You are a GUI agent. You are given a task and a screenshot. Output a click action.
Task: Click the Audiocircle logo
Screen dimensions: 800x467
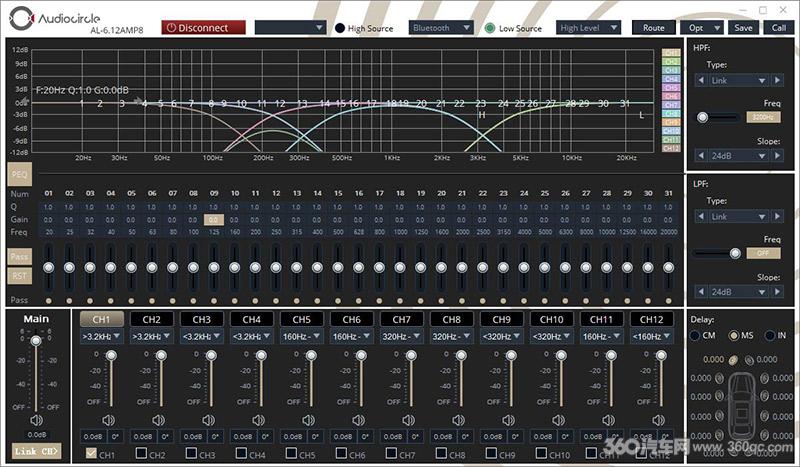55,19
